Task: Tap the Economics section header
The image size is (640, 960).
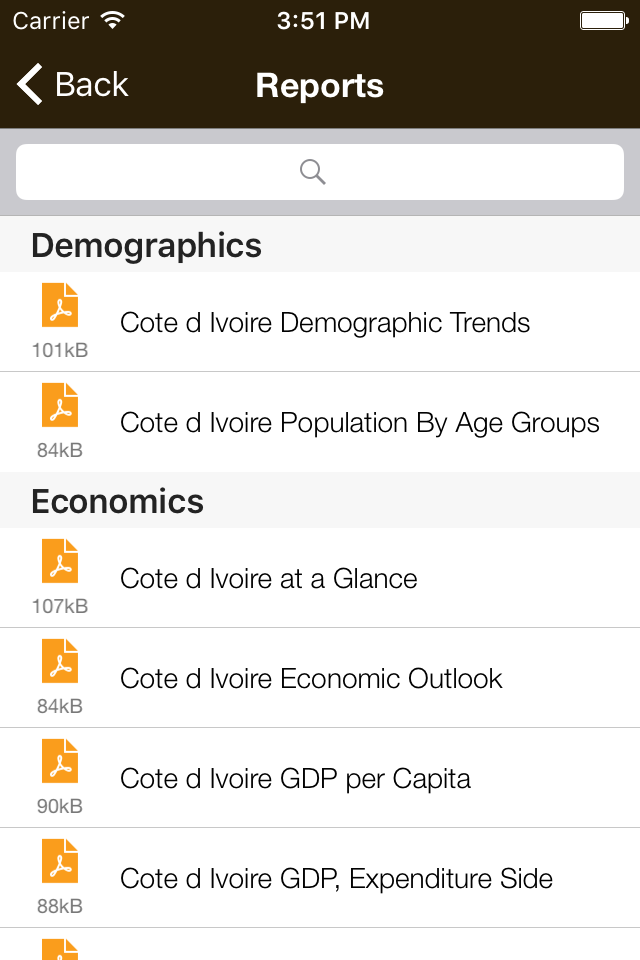Action: [x=117, y=500]
